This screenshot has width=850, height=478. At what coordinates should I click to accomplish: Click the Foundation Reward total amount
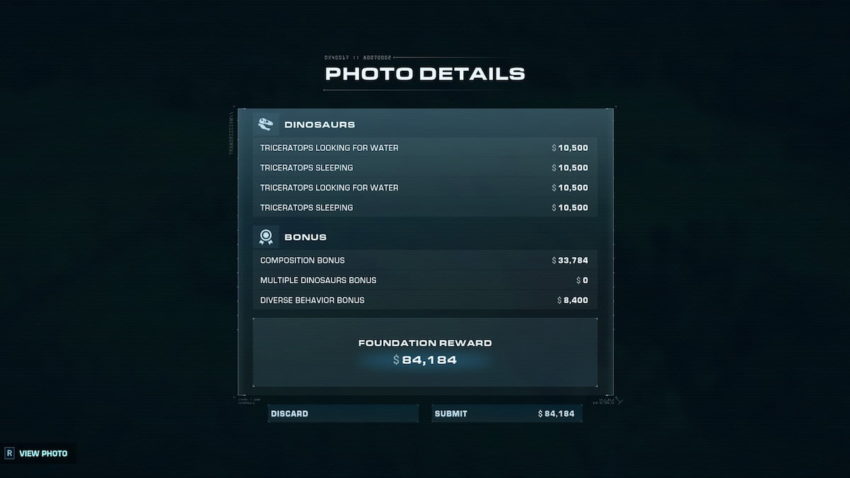(x=425, y=360)
